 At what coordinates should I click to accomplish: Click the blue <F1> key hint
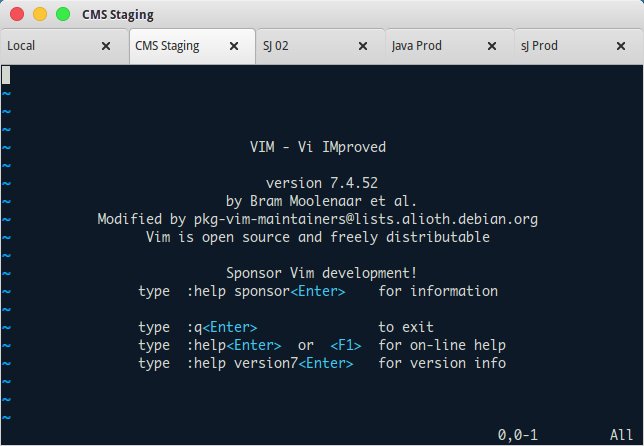tap(346, 345)
